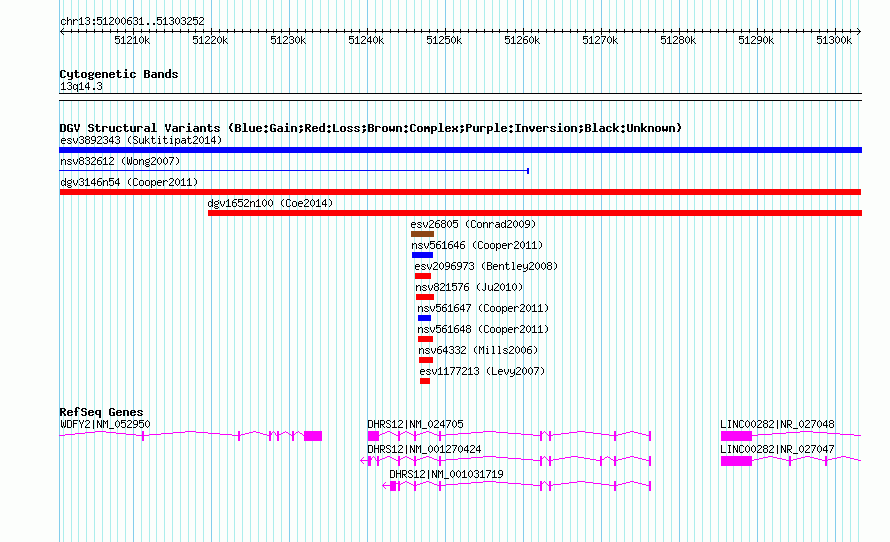The height and width of the screenshot is (542, 890).
Task: Click the 51280k ruler tick label
Action: coord(678,40)
